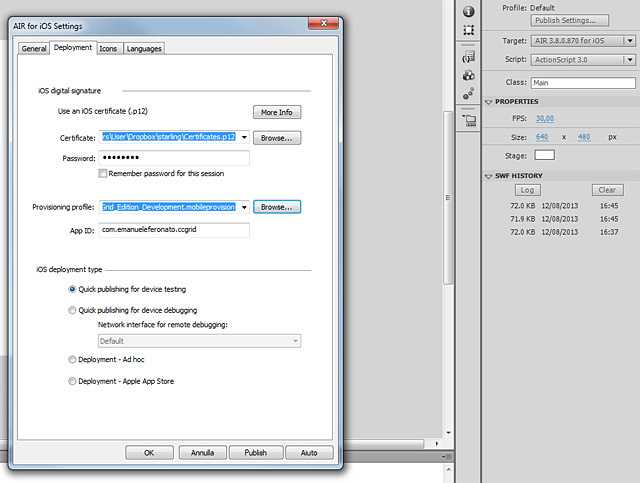The width and height of the screenshot is (640, 483).
Task: Expand the Provisioning profile dropdown
Action: click(243, 208)
